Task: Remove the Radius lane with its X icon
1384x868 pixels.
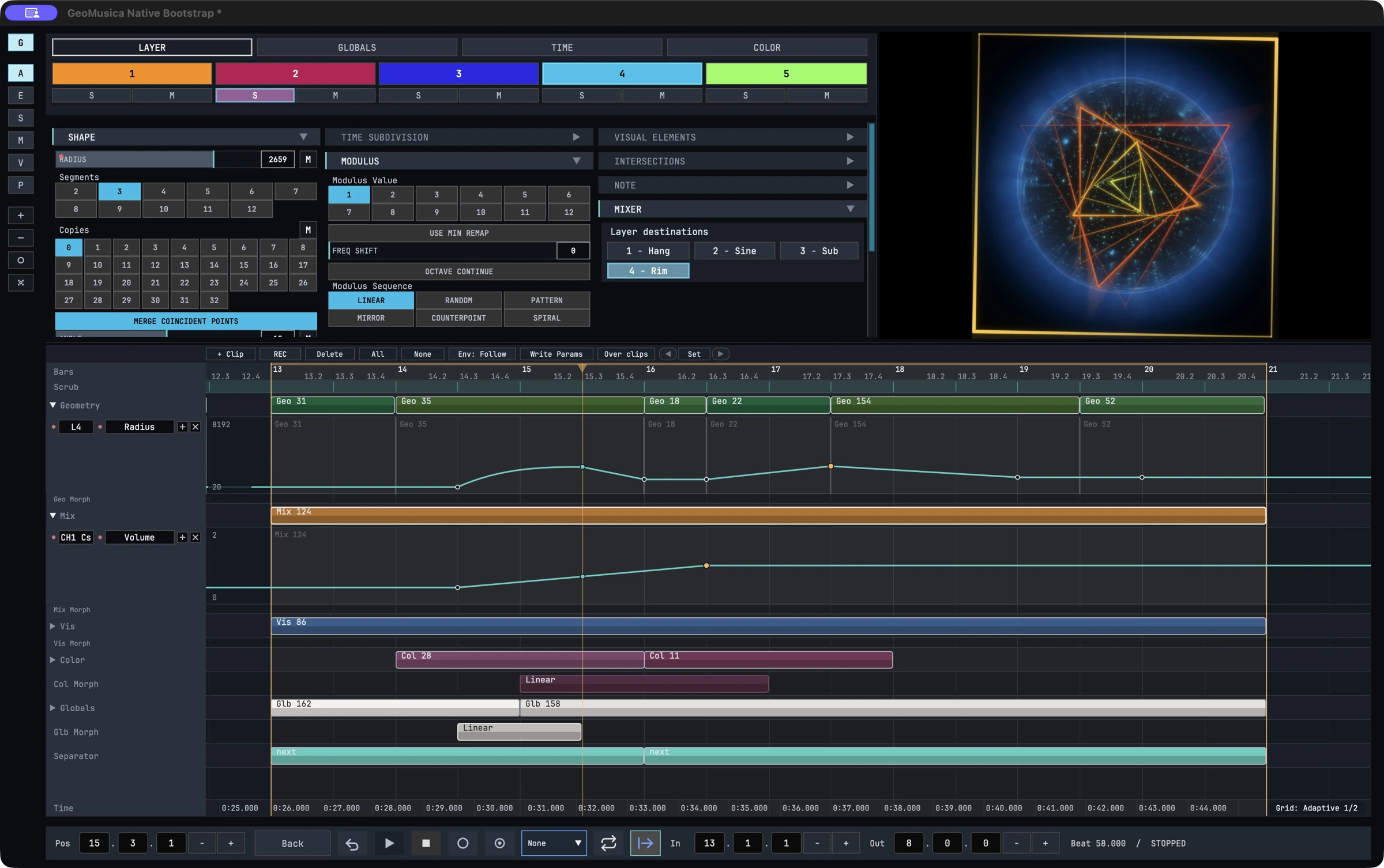Action: [x=195, y=427]
